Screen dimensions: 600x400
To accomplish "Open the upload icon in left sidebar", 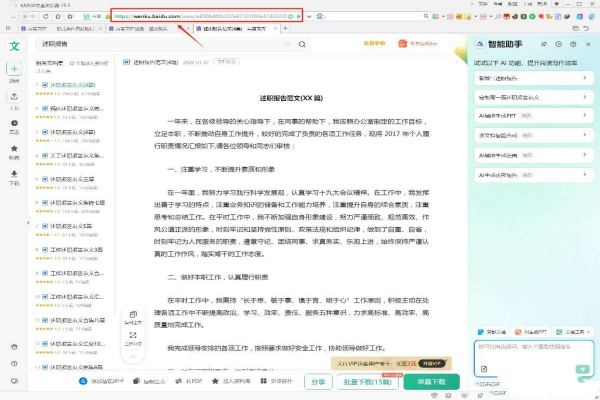I will tap(14, 96).
